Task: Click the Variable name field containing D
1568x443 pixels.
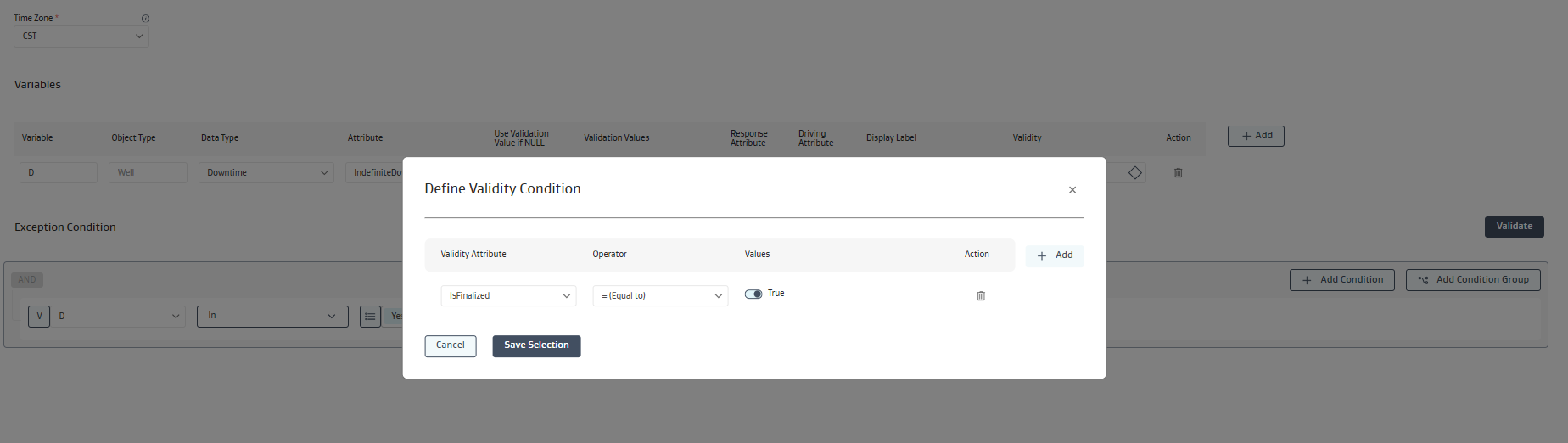Action: pos(58,173)
